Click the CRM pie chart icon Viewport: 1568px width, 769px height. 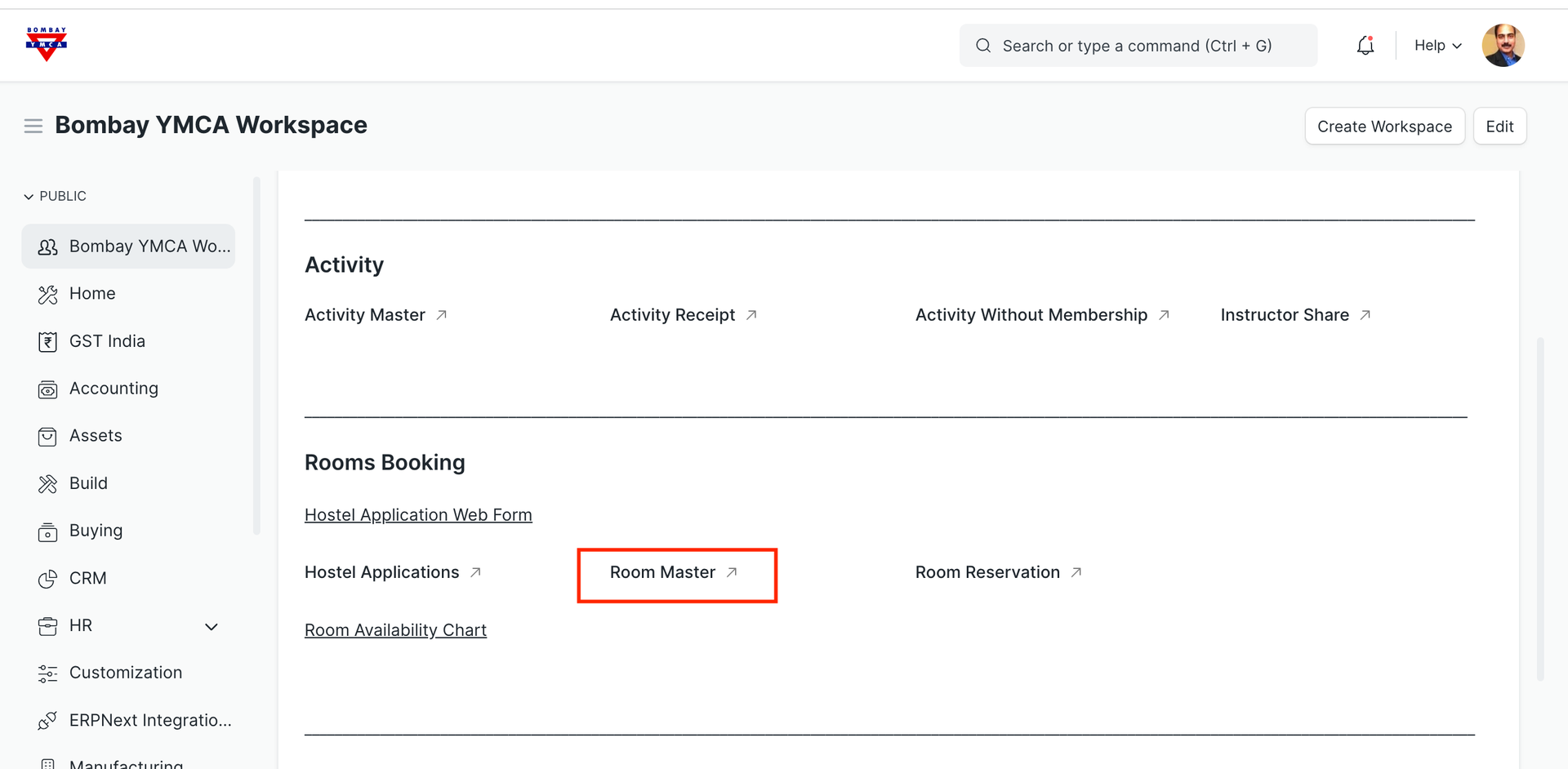pyautogui.click(x=47, y=579)
